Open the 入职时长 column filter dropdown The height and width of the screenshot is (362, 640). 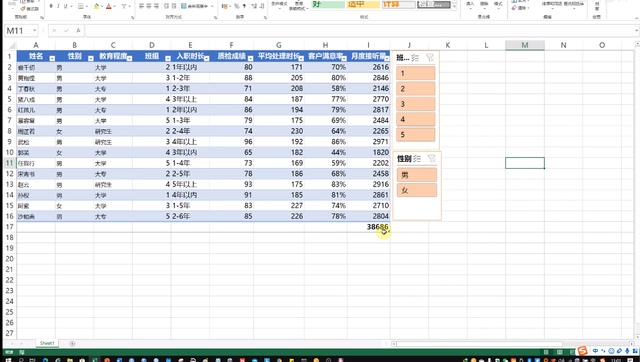click(x=207, y=58)
